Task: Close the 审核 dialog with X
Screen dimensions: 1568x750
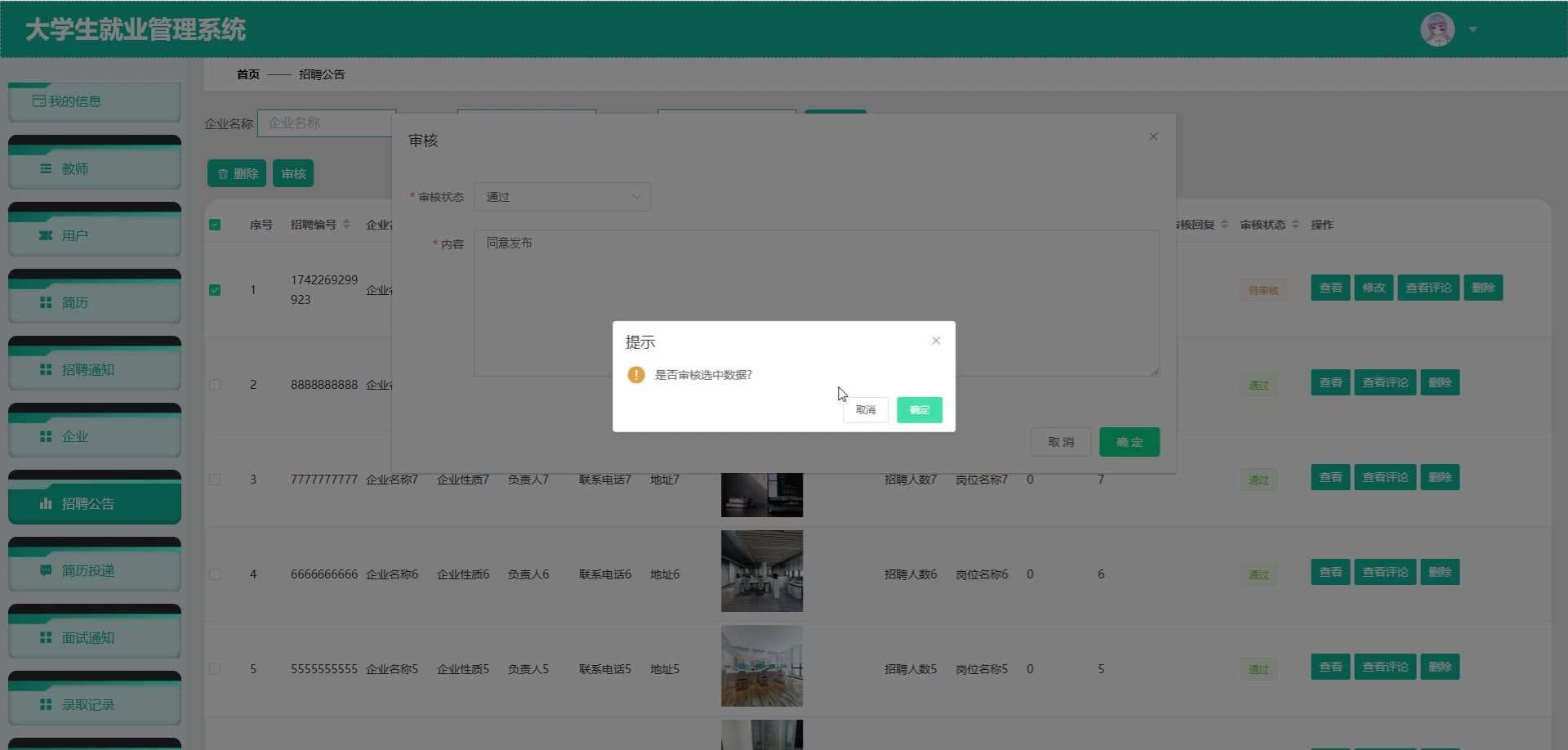Action: (1153, 136)
